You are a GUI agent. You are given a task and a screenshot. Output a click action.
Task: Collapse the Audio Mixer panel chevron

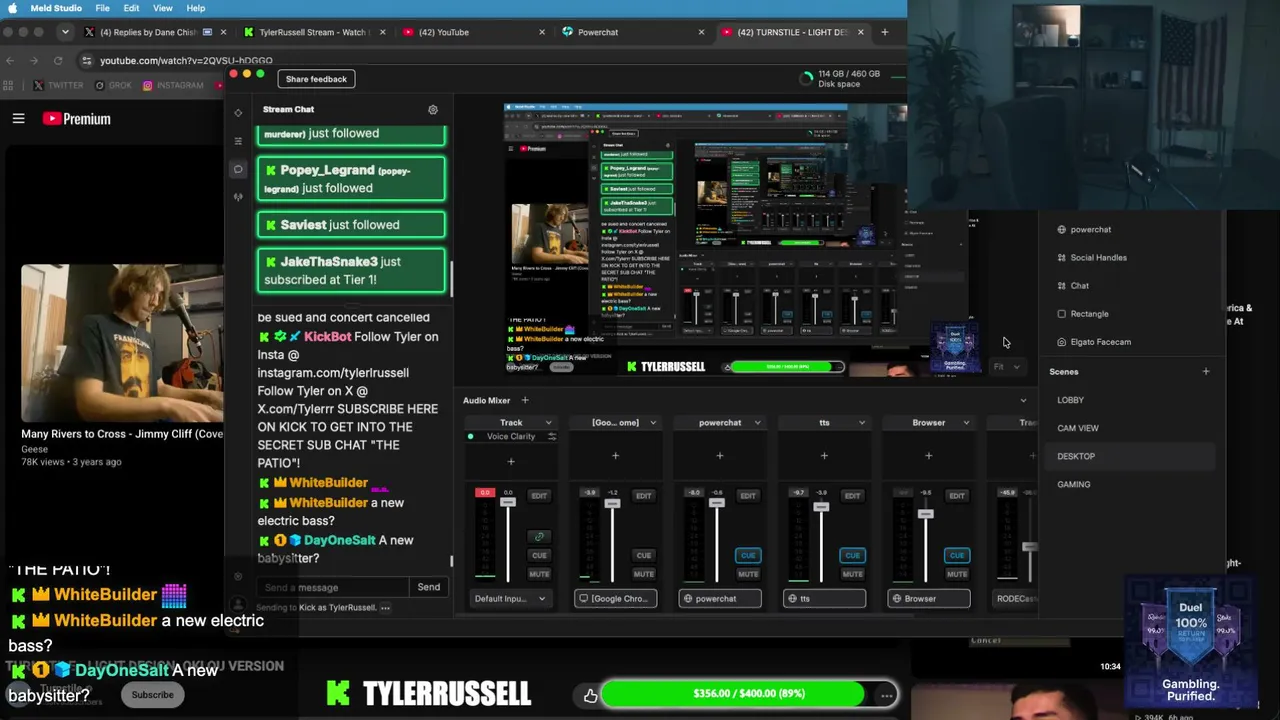(x=1023, y=401)
